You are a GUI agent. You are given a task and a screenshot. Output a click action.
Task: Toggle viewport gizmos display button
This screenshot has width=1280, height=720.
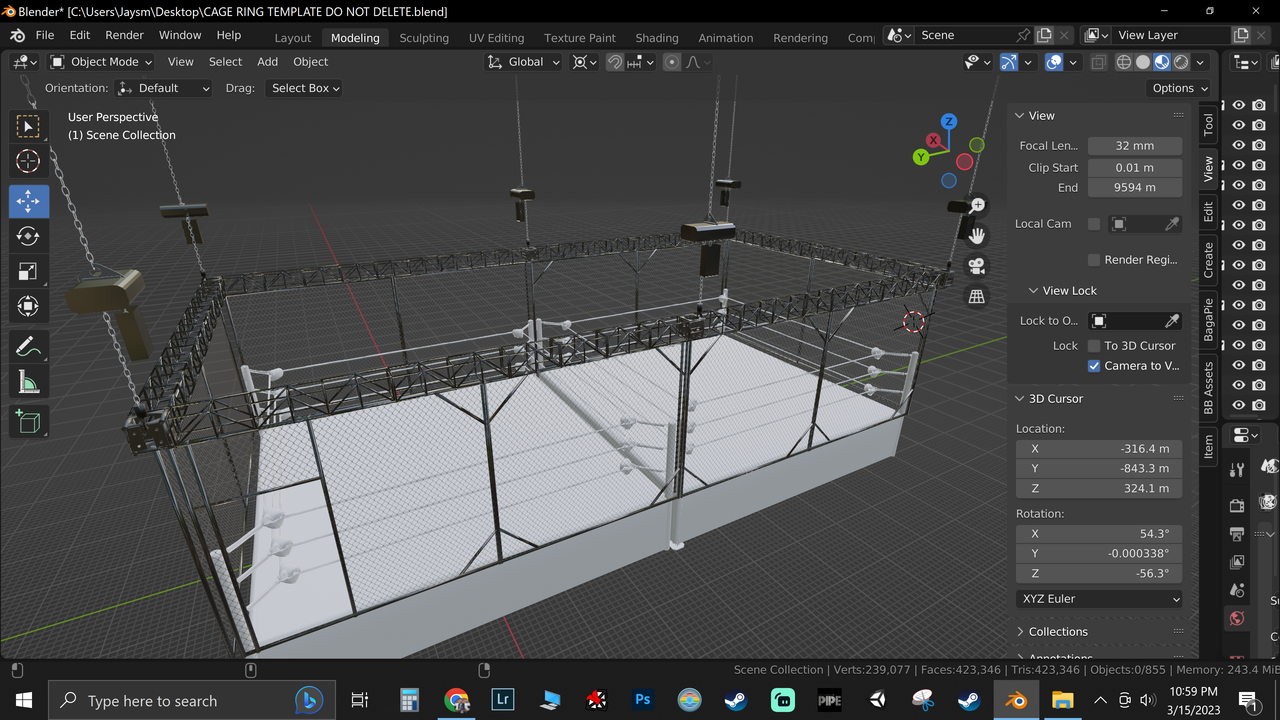pyautogui.click(x=1009, y=62)
